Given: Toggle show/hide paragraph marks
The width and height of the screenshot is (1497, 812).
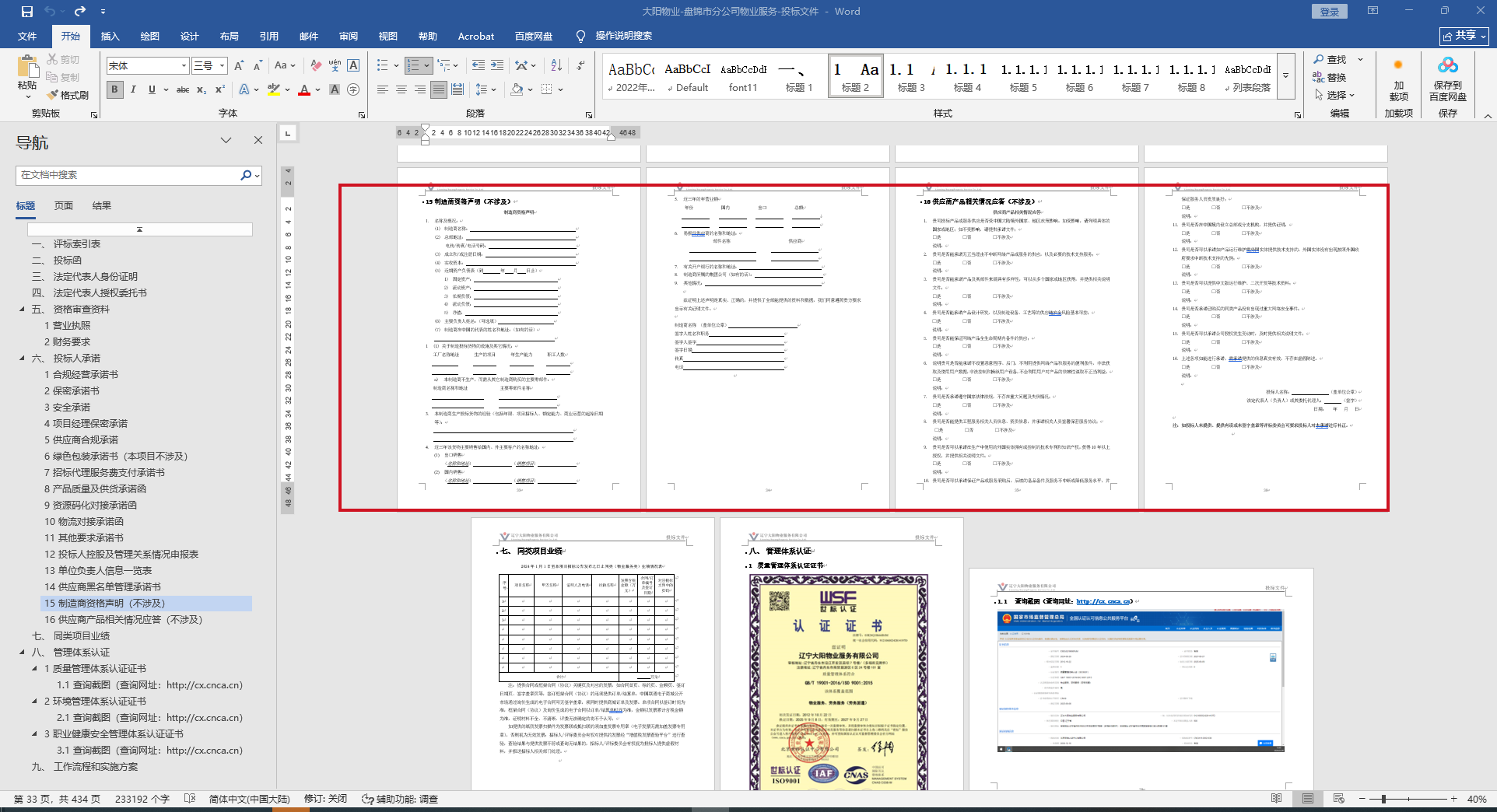Looking at the screenshot, I should (x=581, y=65).
